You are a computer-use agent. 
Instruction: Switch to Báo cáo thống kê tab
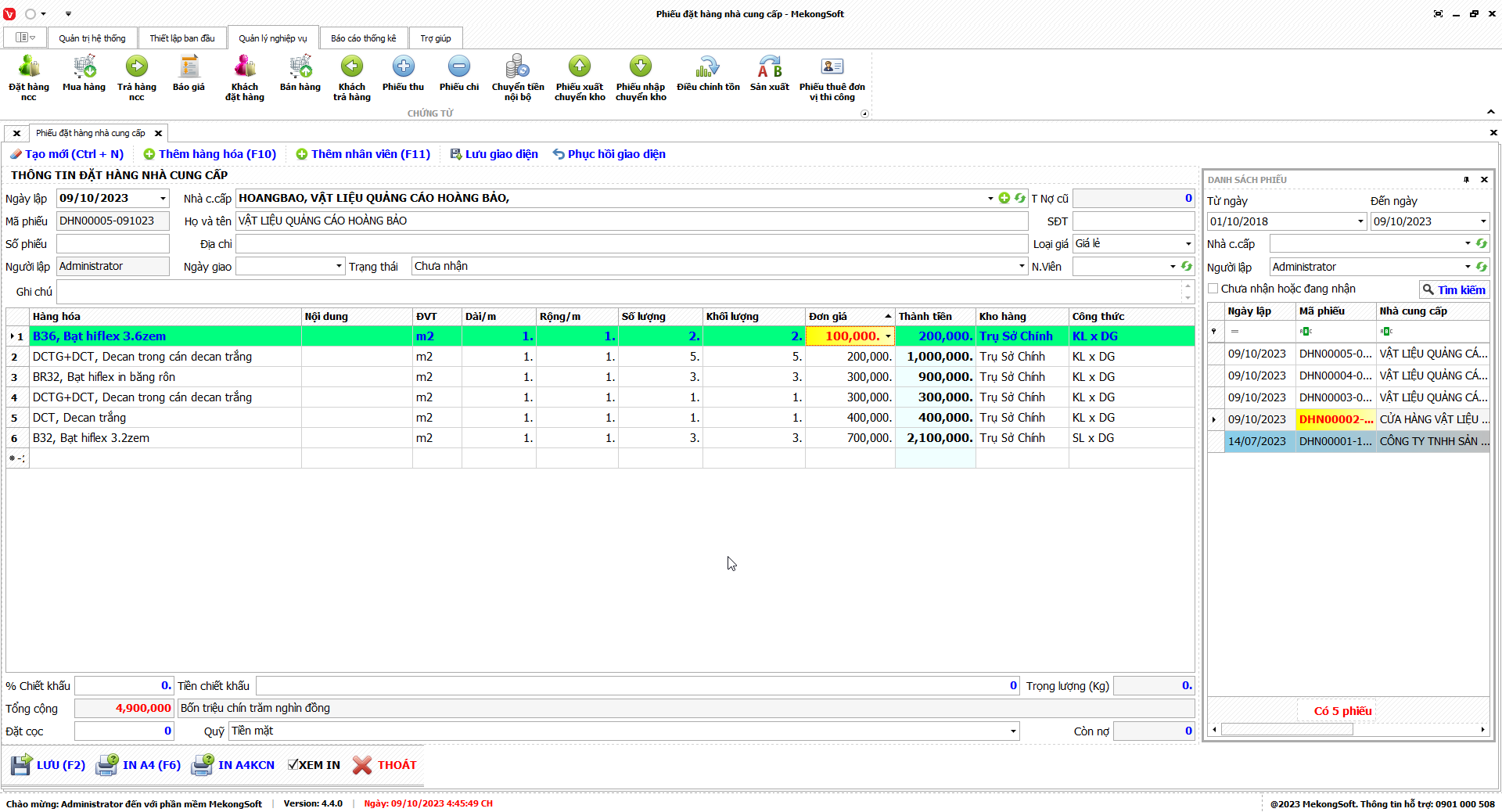pyautogui.click(x=364, y=38)
